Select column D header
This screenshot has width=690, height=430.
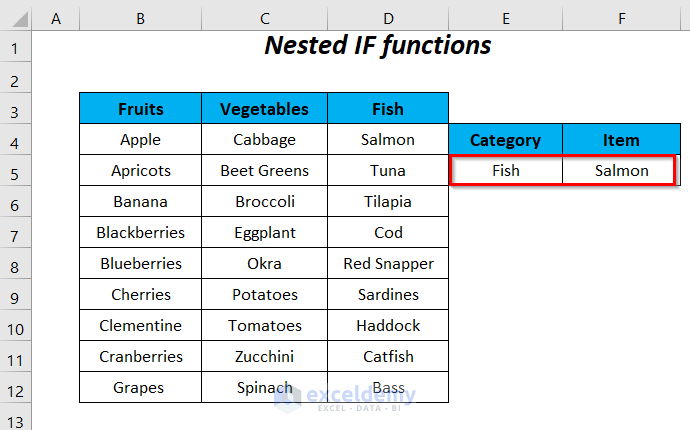(x=388, y=17)
